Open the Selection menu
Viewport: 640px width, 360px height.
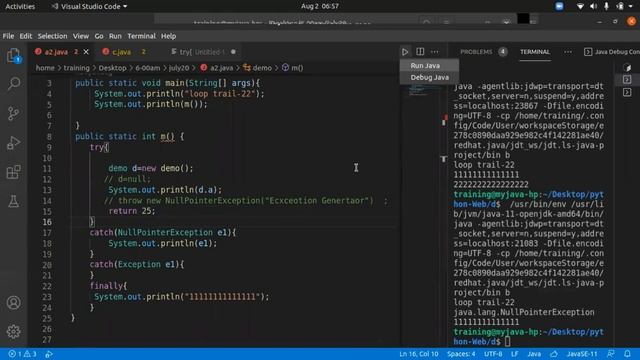pyautogui.click(x=52, y=36)
